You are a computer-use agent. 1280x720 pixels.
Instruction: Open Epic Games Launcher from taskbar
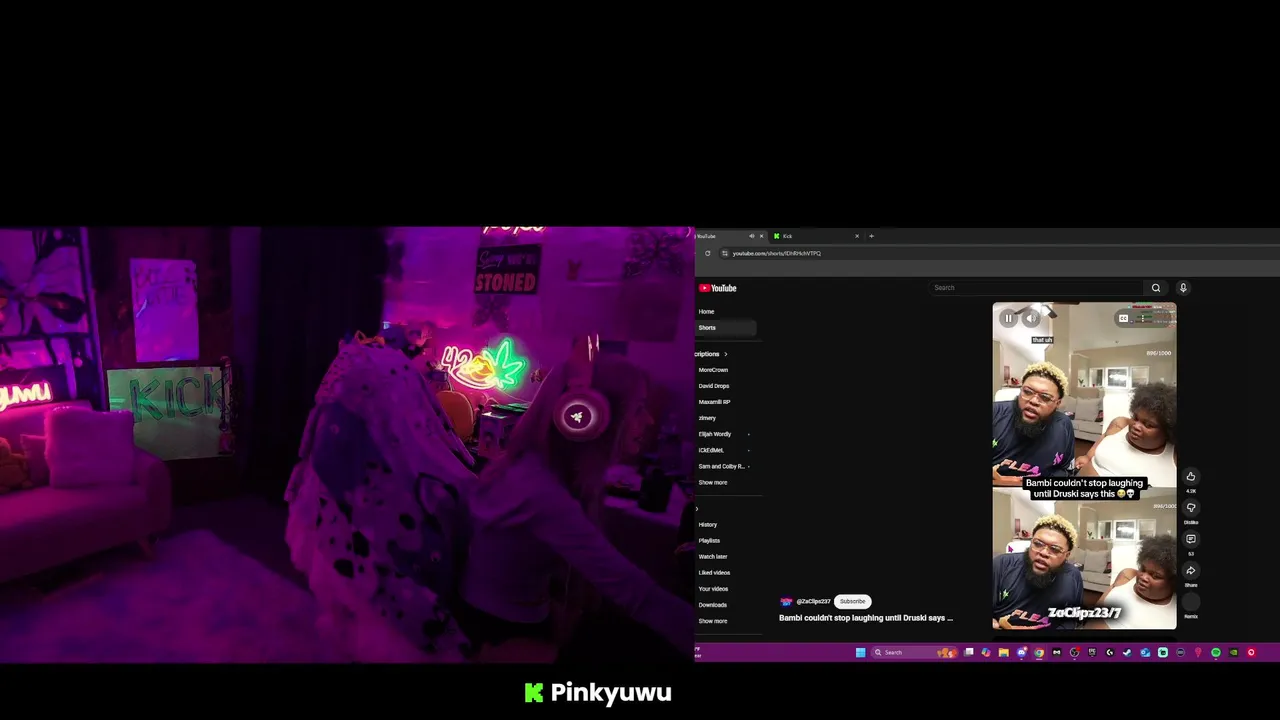coord(1092,652)
